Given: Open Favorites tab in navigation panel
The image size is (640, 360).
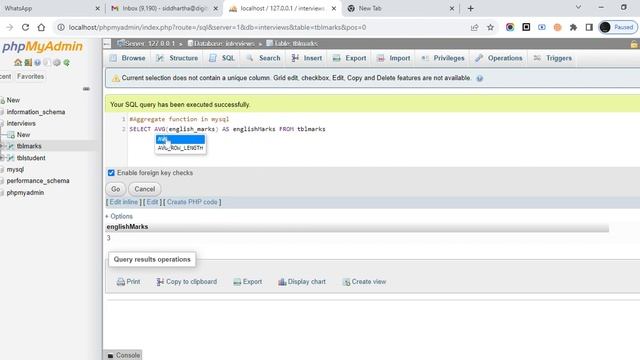Looking at the screenshot, I should tap(30, 76).
